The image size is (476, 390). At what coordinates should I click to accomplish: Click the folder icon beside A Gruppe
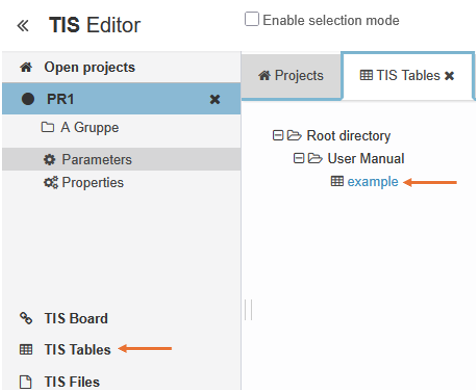[x=48, y=127]
